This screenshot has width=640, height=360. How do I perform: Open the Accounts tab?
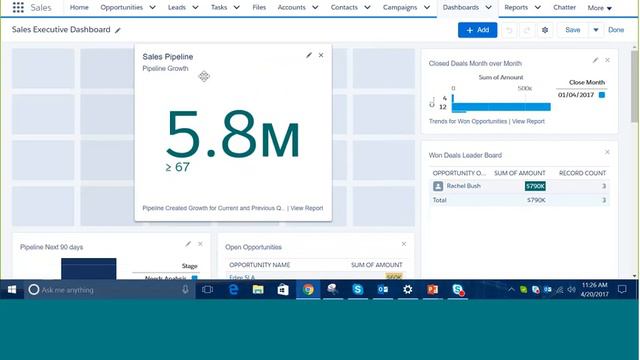[291, 7]
